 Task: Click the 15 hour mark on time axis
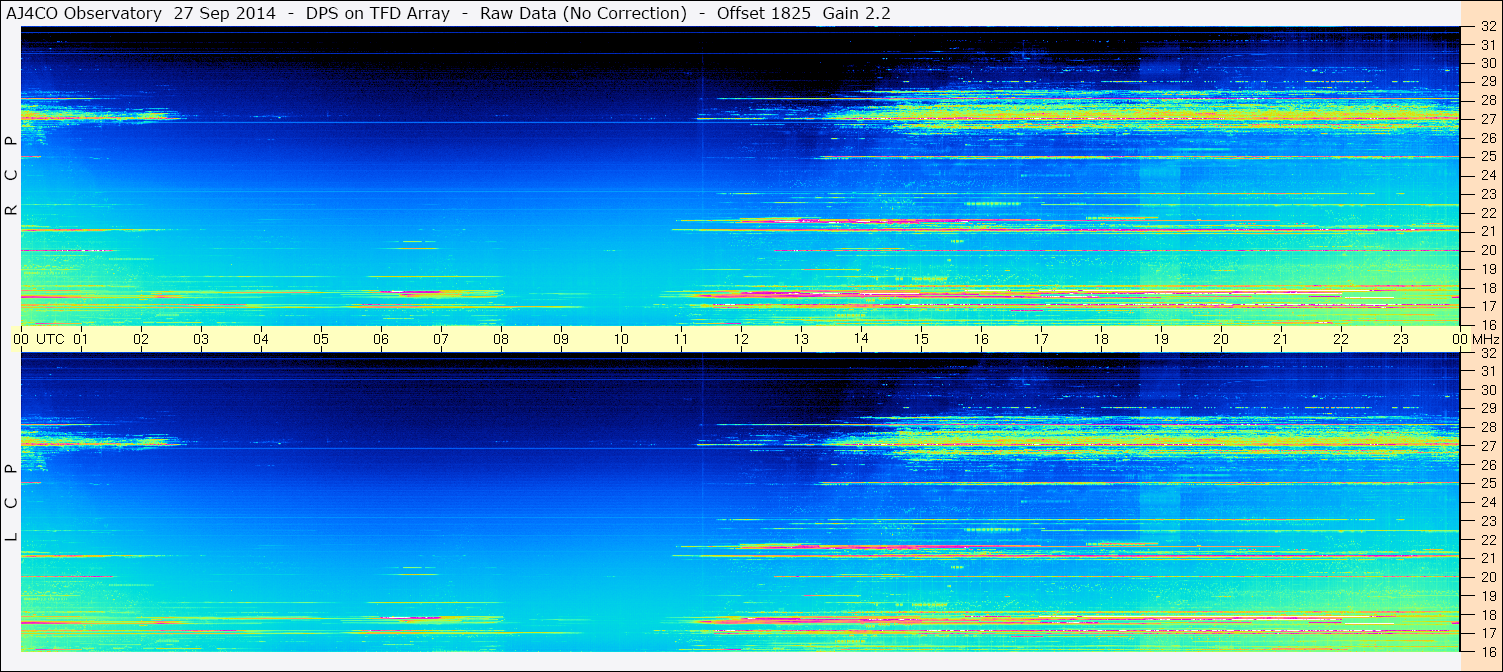coord(920,339)
